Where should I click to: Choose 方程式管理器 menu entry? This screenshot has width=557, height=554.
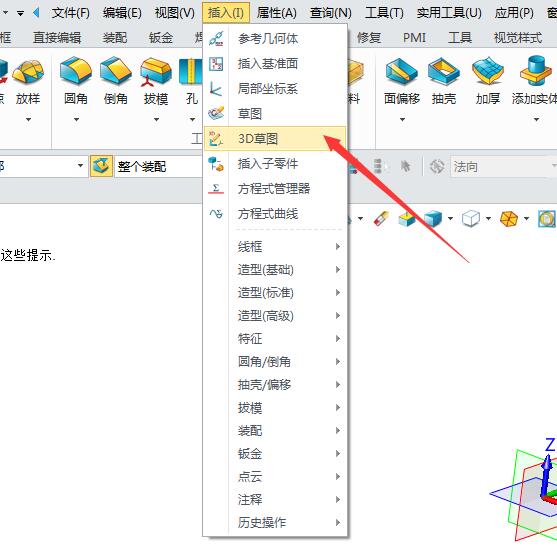point(275,189)
